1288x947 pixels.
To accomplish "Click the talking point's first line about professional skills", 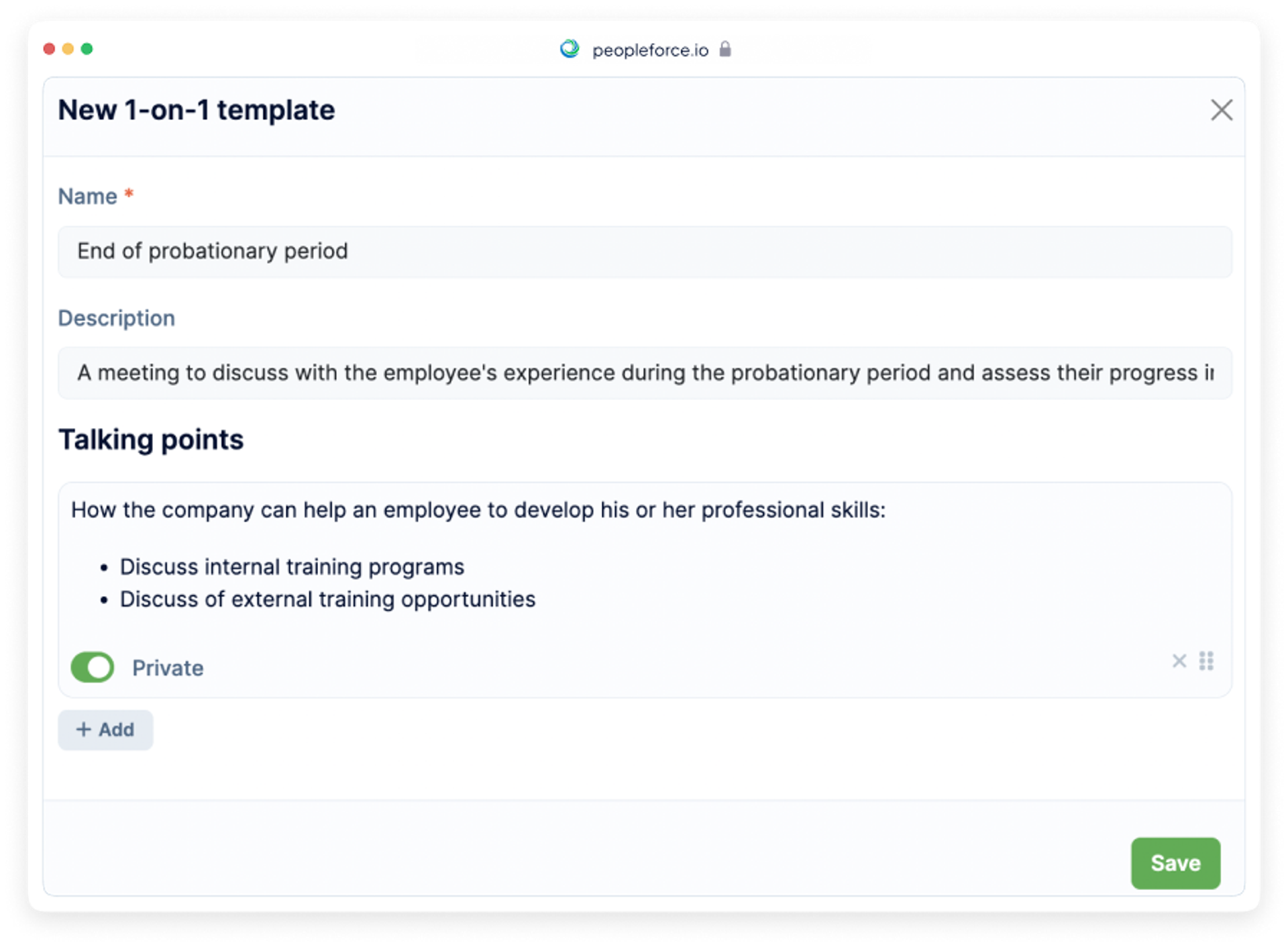I will click(x=478, y=510).
